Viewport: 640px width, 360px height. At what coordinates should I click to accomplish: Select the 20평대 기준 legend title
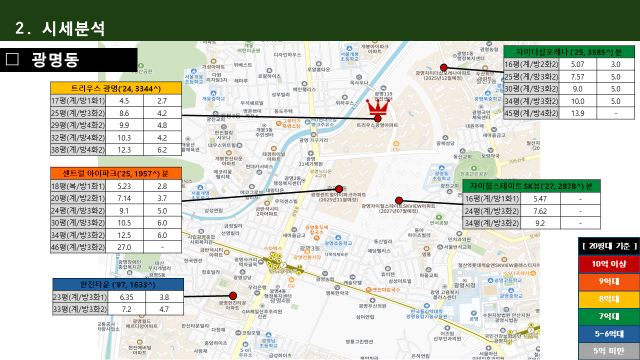click(x=609, y=246)
